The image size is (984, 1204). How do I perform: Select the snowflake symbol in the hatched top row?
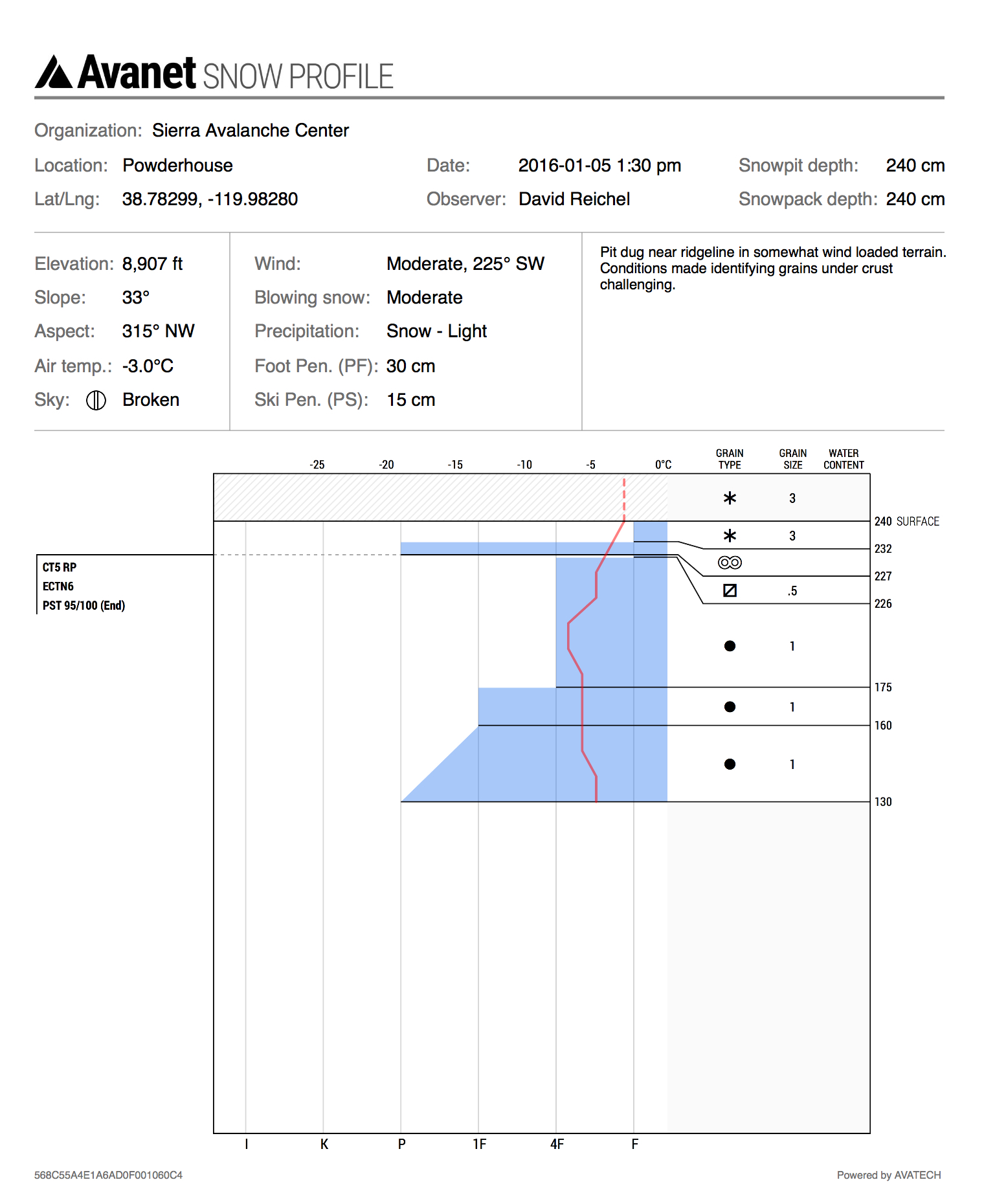[x=730, y=498]
